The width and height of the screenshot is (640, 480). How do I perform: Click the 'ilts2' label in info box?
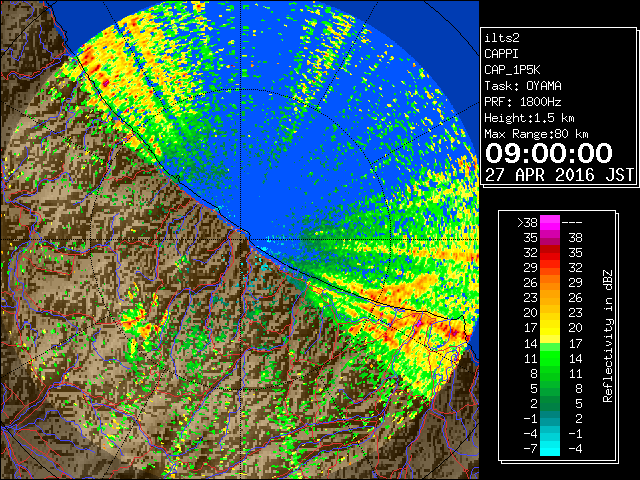[502, 38]
